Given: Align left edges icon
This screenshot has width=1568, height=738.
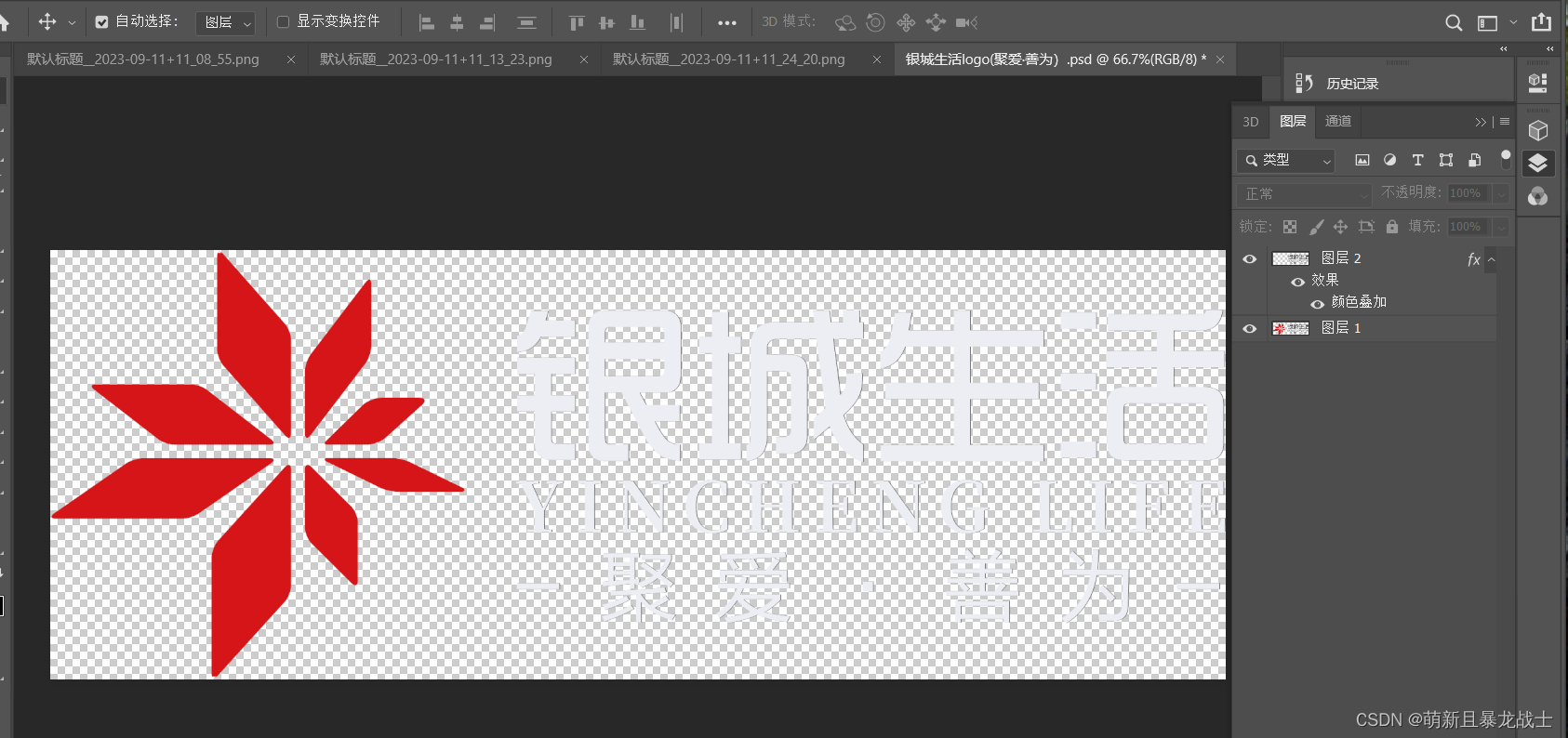Looking at the screenshot, I should (x=427, y=22).
